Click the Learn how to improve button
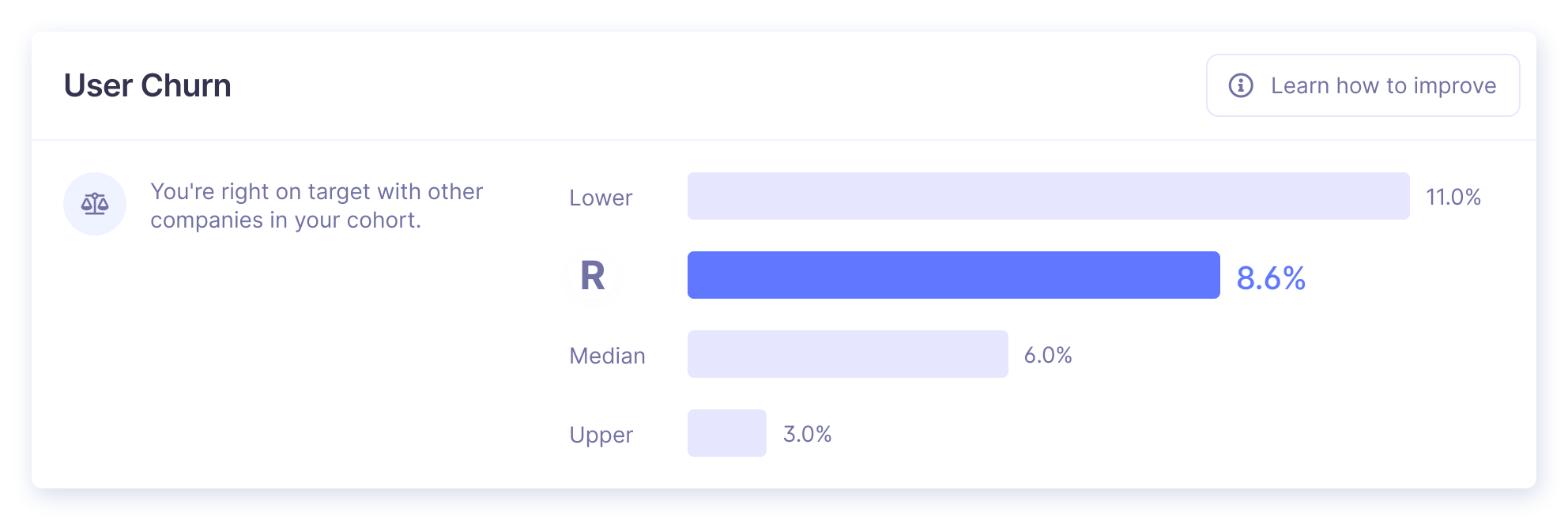The height and width of the screenshot is (520, 1568). (1363, 85)
